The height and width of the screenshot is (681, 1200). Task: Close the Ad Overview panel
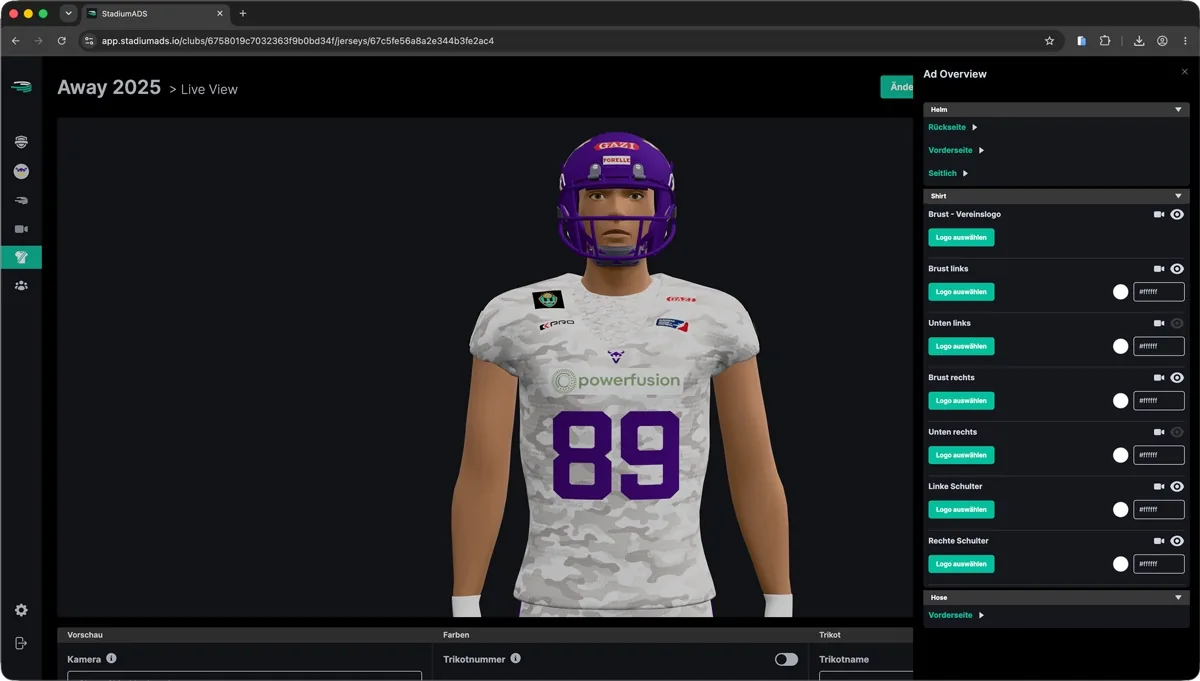pyautogui.click(x=1185, y=72)
